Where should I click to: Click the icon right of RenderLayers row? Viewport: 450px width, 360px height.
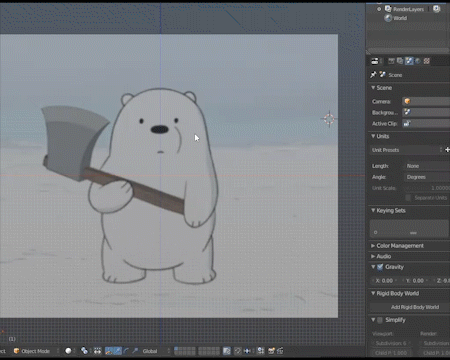pos(436,9)
